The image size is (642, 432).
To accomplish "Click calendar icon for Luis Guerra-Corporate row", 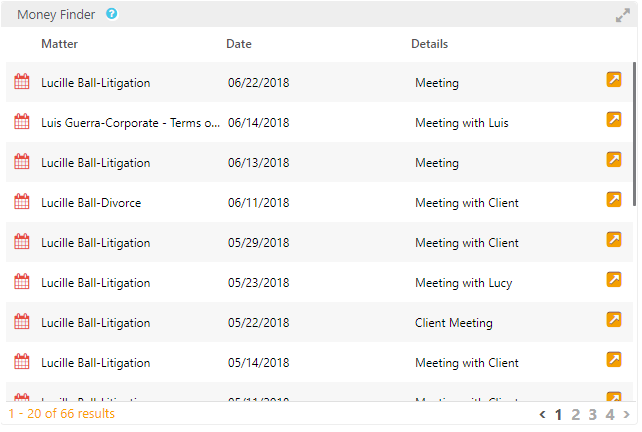I will (x=22, y=122).
